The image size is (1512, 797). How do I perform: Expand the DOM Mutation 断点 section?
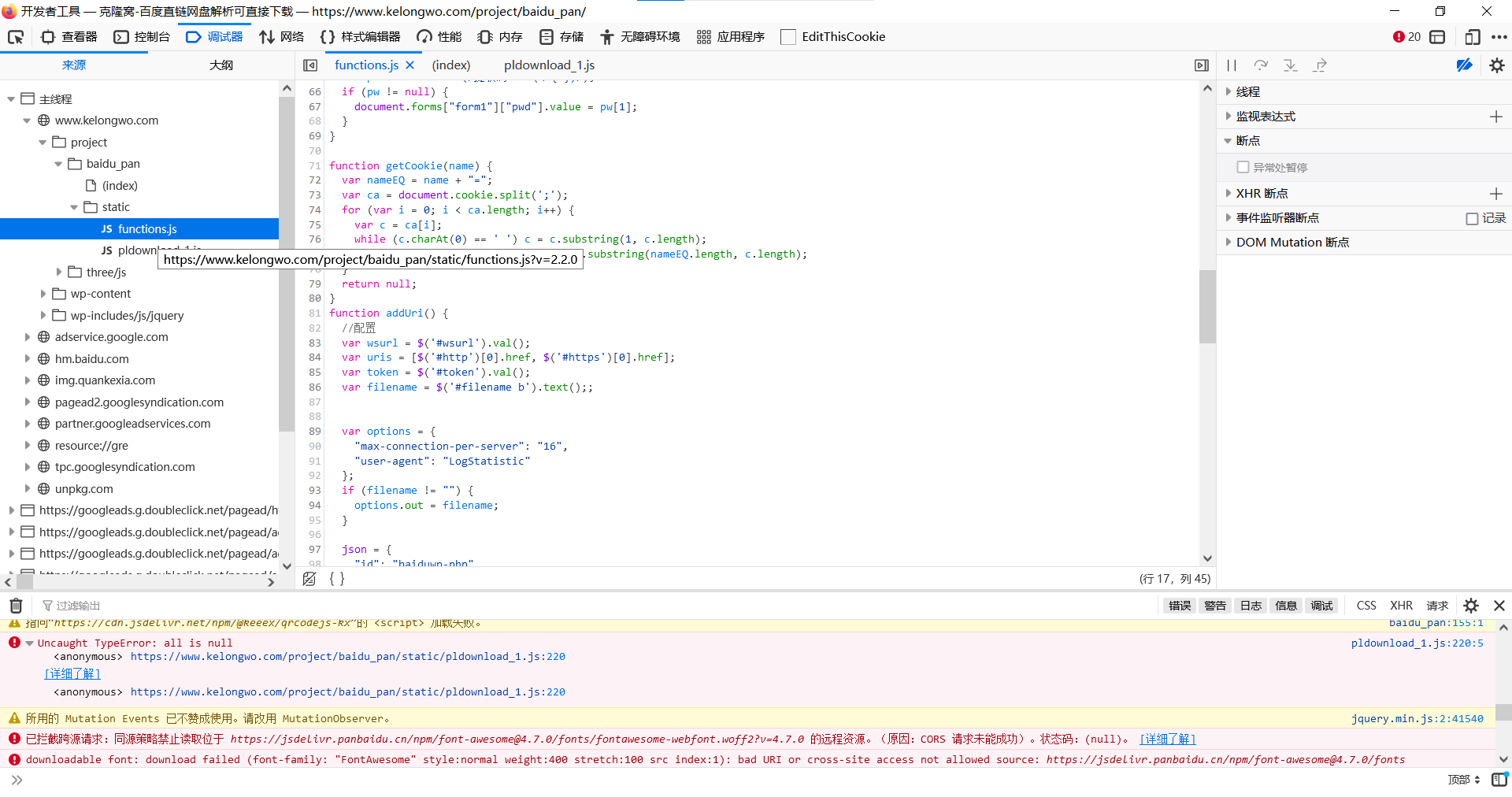pyautogui.click(x=1229, y=242)
